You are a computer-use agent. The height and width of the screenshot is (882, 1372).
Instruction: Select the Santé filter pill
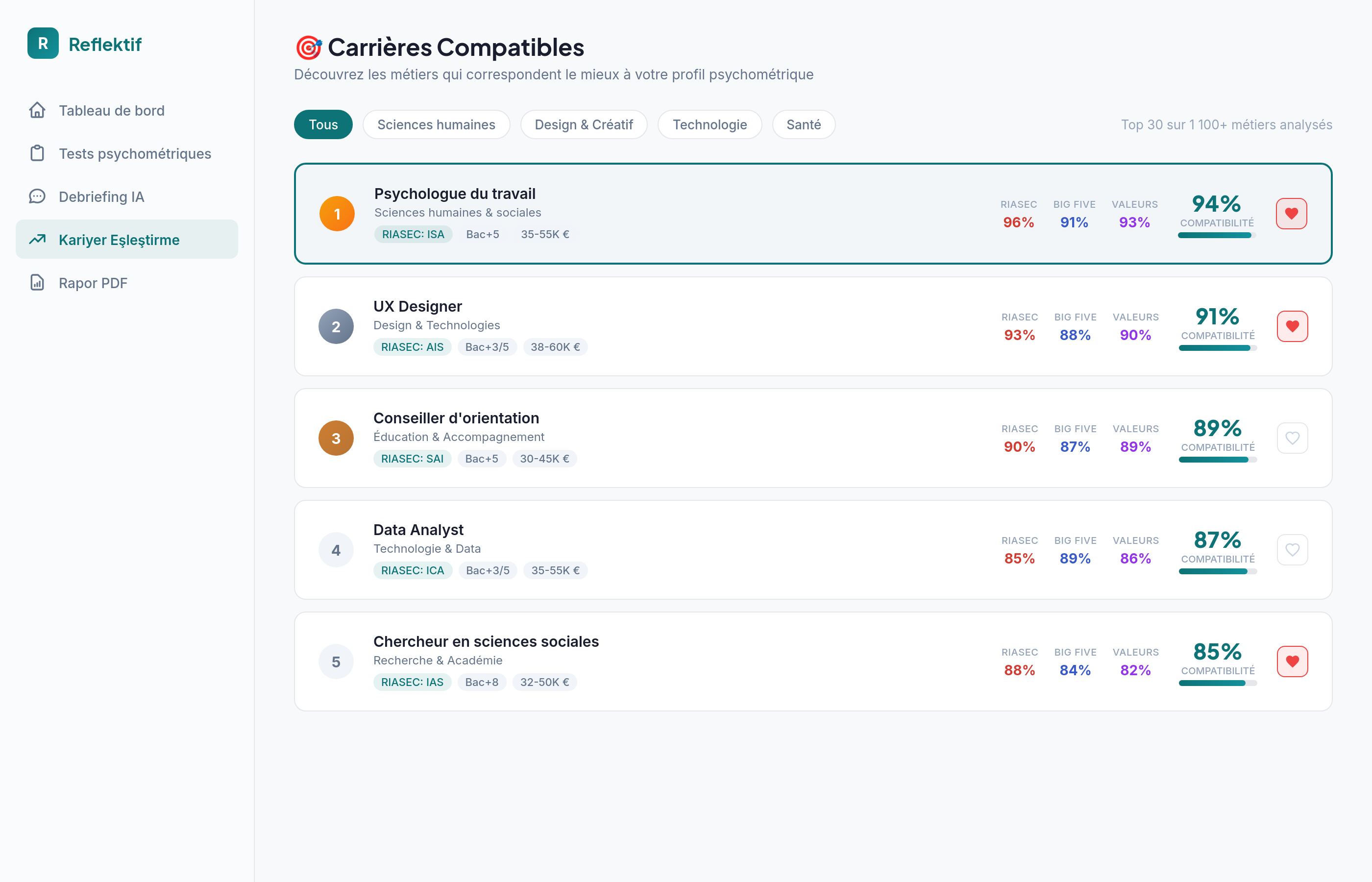click(x=803, y=124)
